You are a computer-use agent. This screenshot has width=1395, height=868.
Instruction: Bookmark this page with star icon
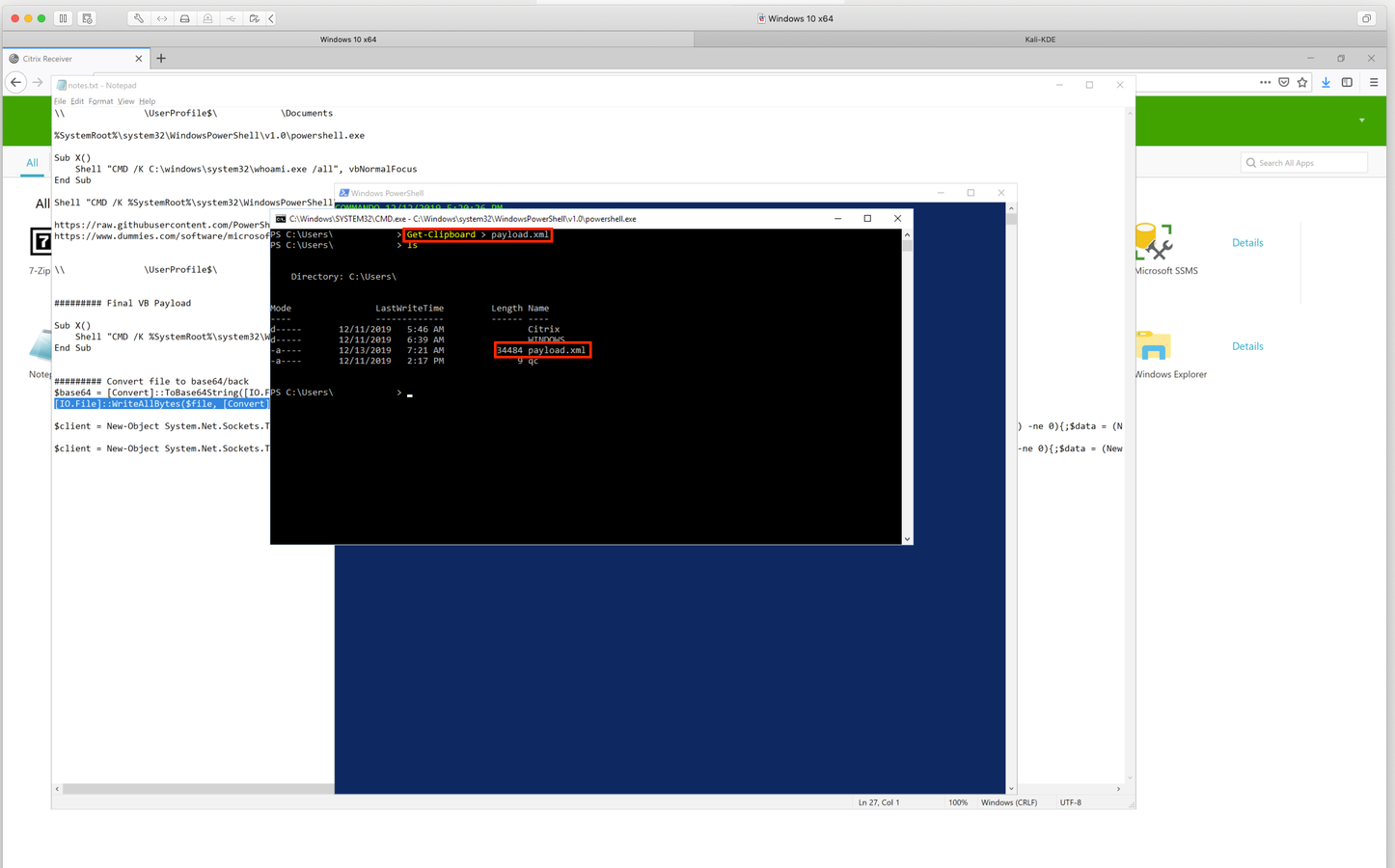1302,83
